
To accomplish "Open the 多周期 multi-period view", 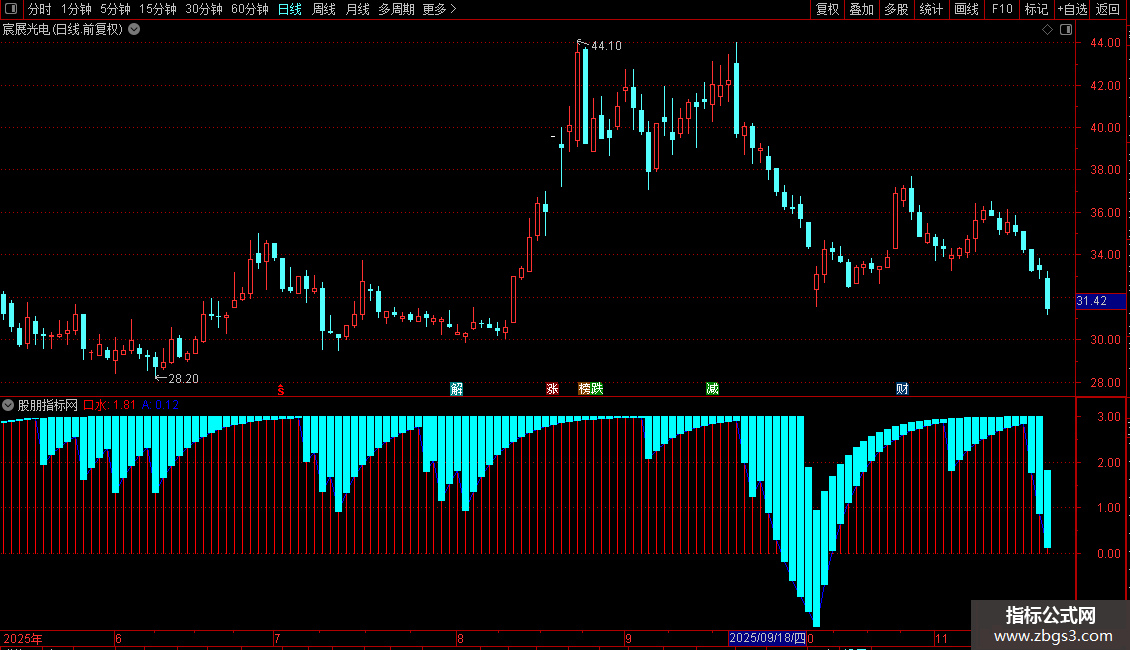I will click(x=396, y=9).
